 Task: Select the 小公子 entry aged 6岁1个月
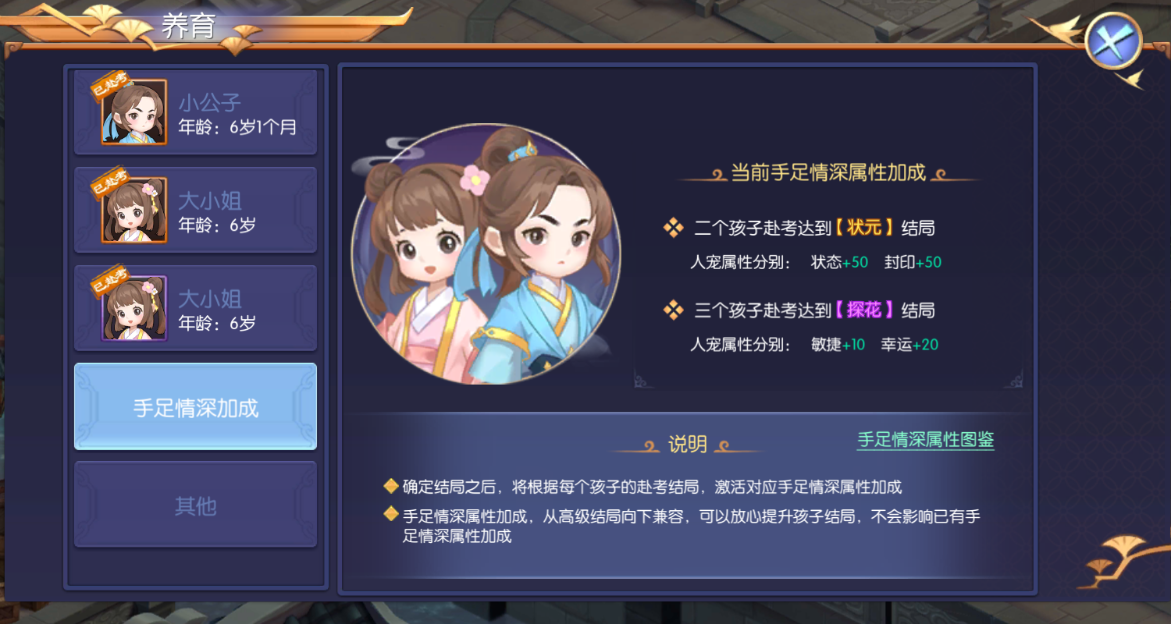pos(196,112)
